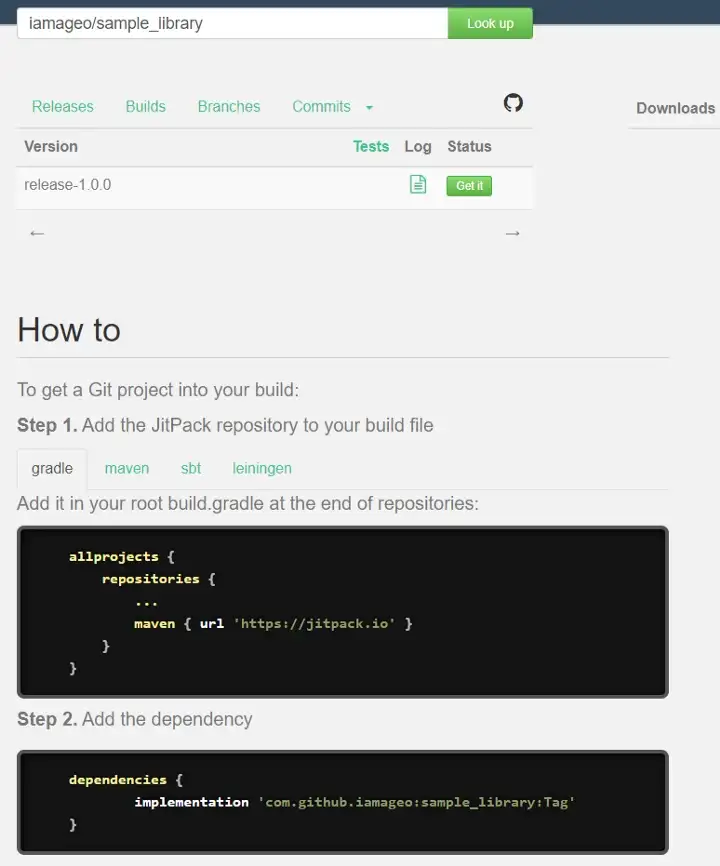Open the Builds section
The width and height of the screenshot is (720, 866).
click(145, 106)
